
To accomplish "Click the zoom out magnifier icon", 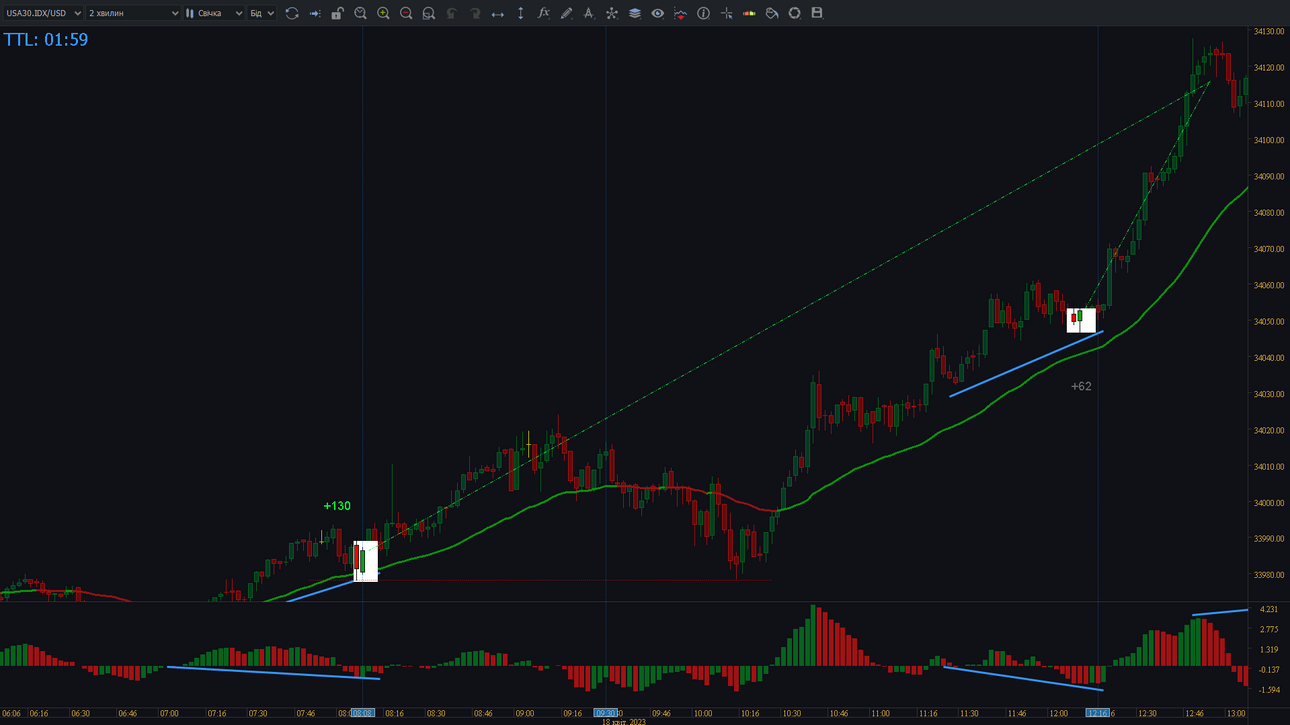I will point(406,13).
